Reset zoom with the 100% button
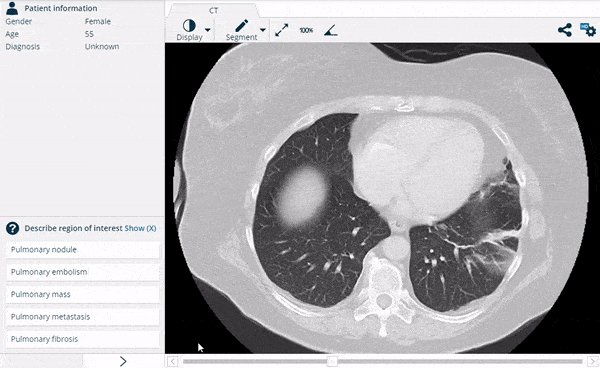 (x=306, y=30)
